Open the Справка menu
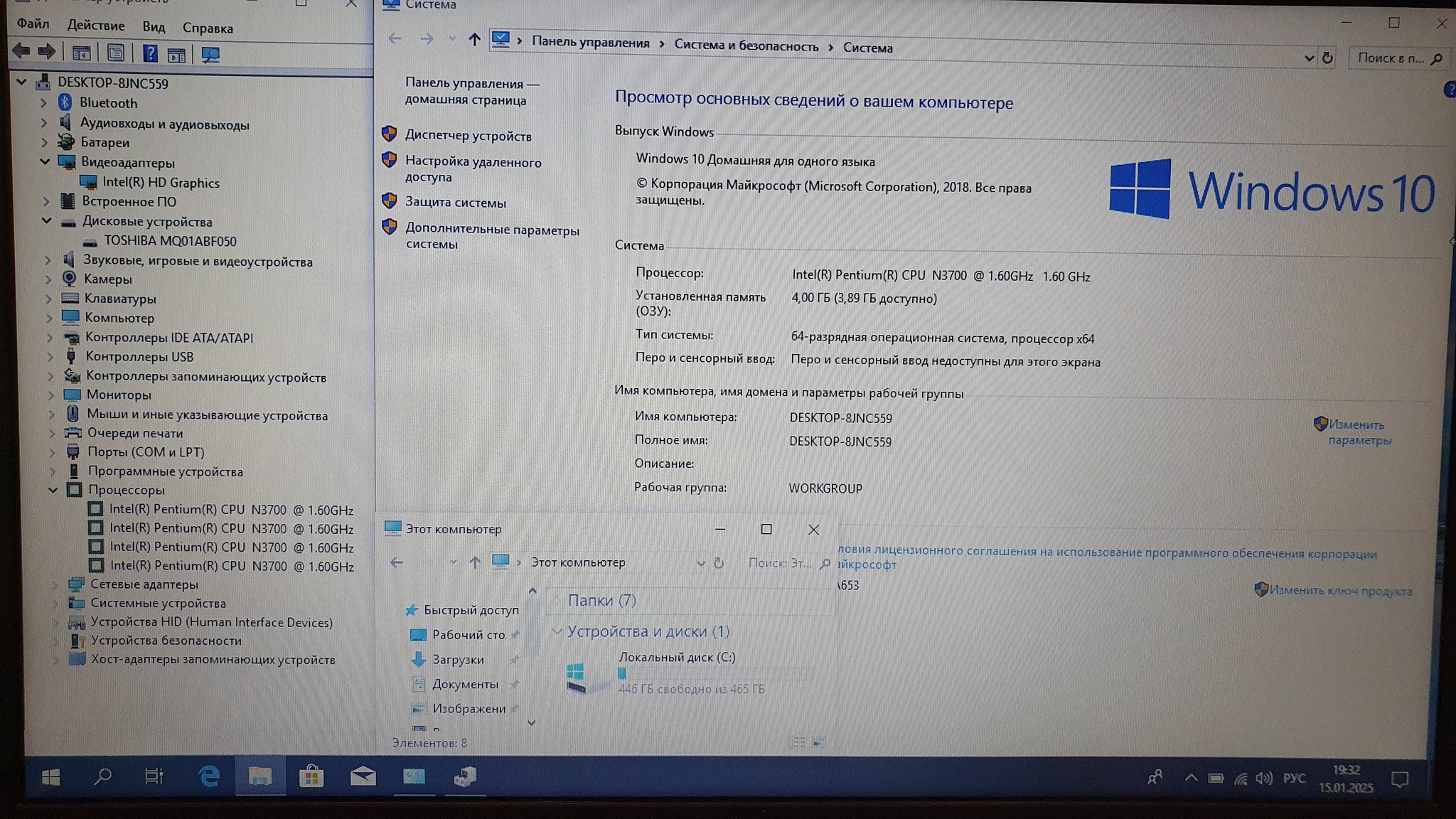 [208, 28]
